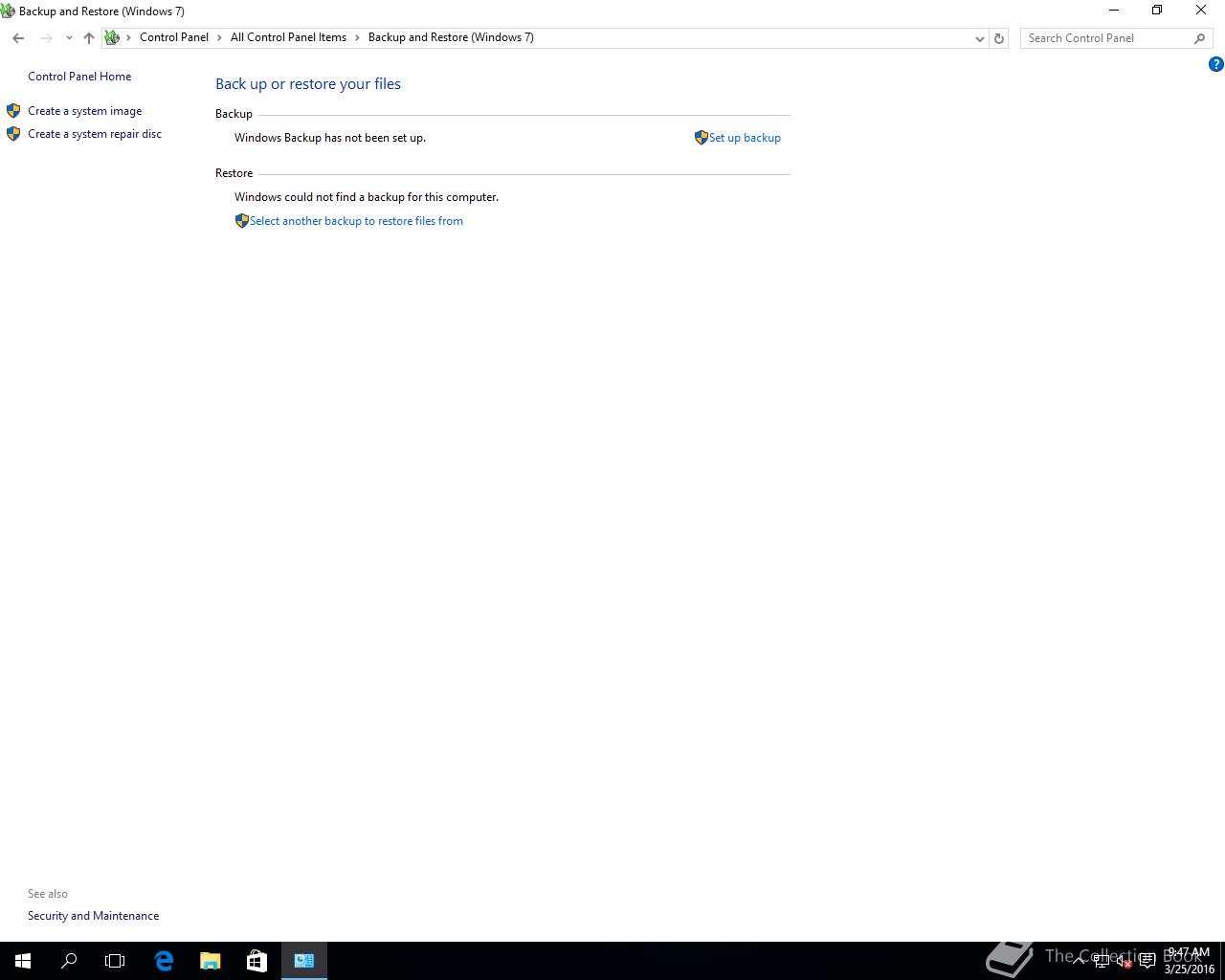1225x980 pixels.
Task: Open Action Center notifications
Action: (1147, 961)
